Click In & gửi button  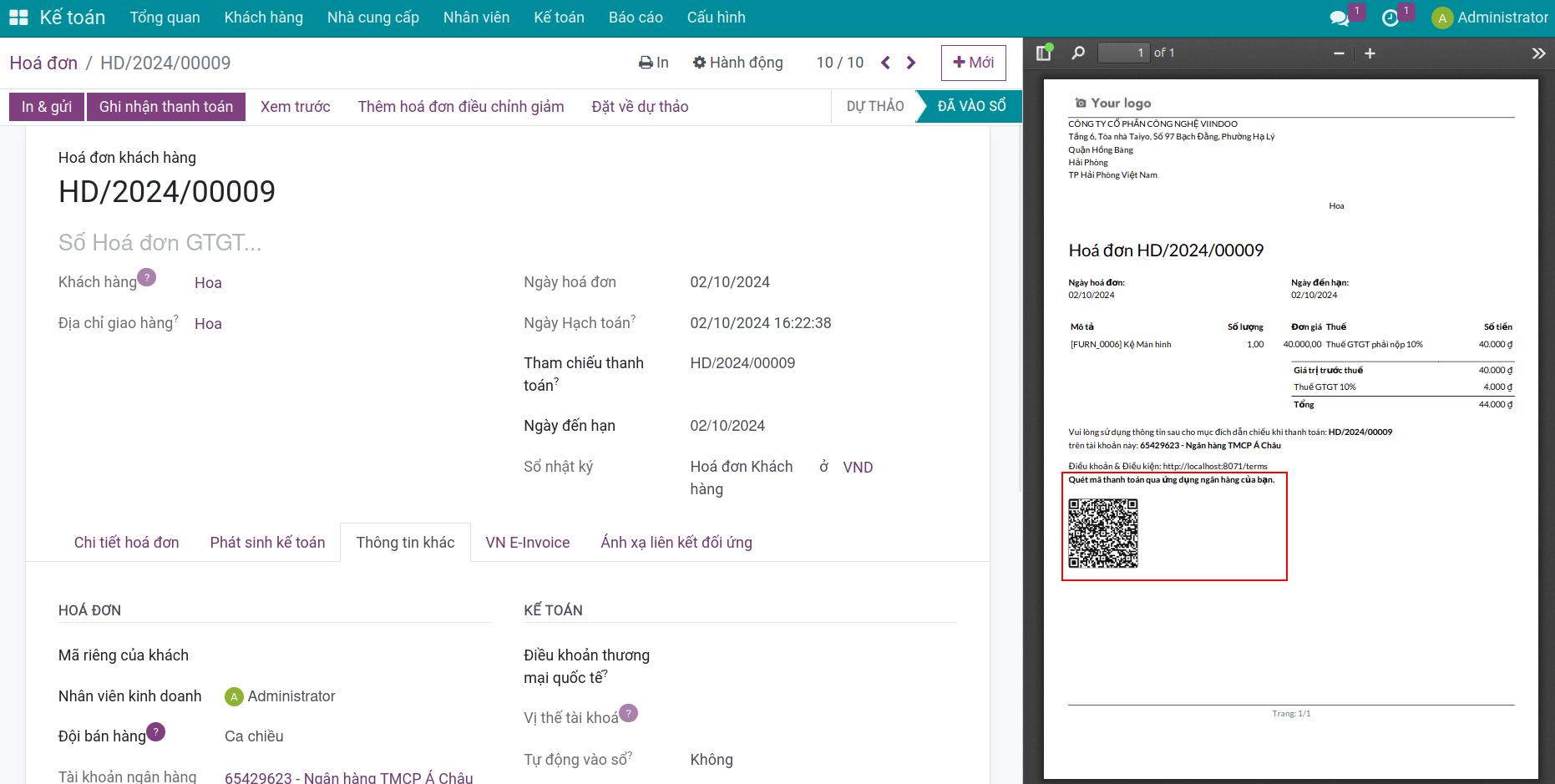coord(47,107)
